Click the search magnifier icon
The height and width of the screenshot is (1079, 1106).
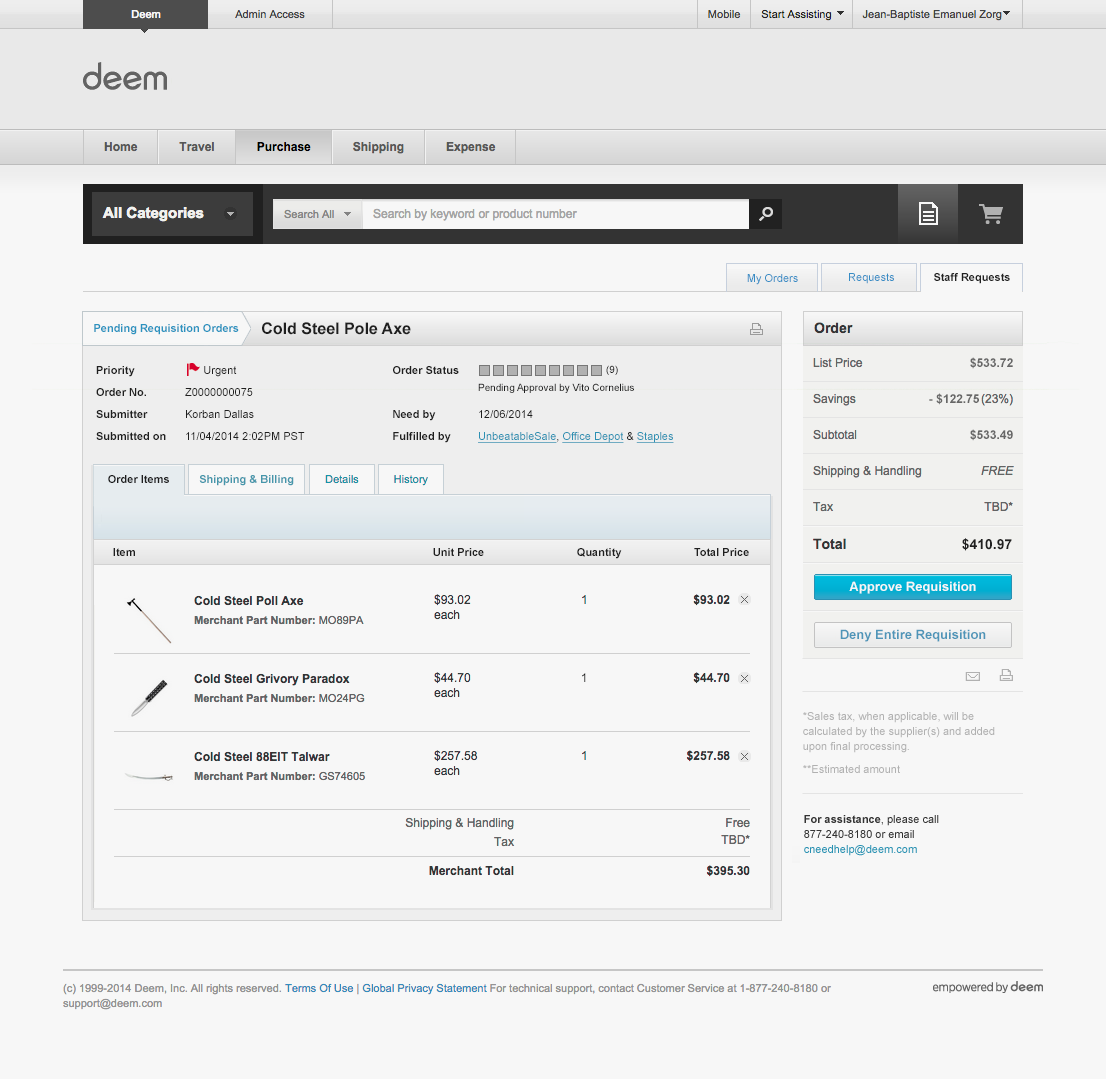pos(765,214)
